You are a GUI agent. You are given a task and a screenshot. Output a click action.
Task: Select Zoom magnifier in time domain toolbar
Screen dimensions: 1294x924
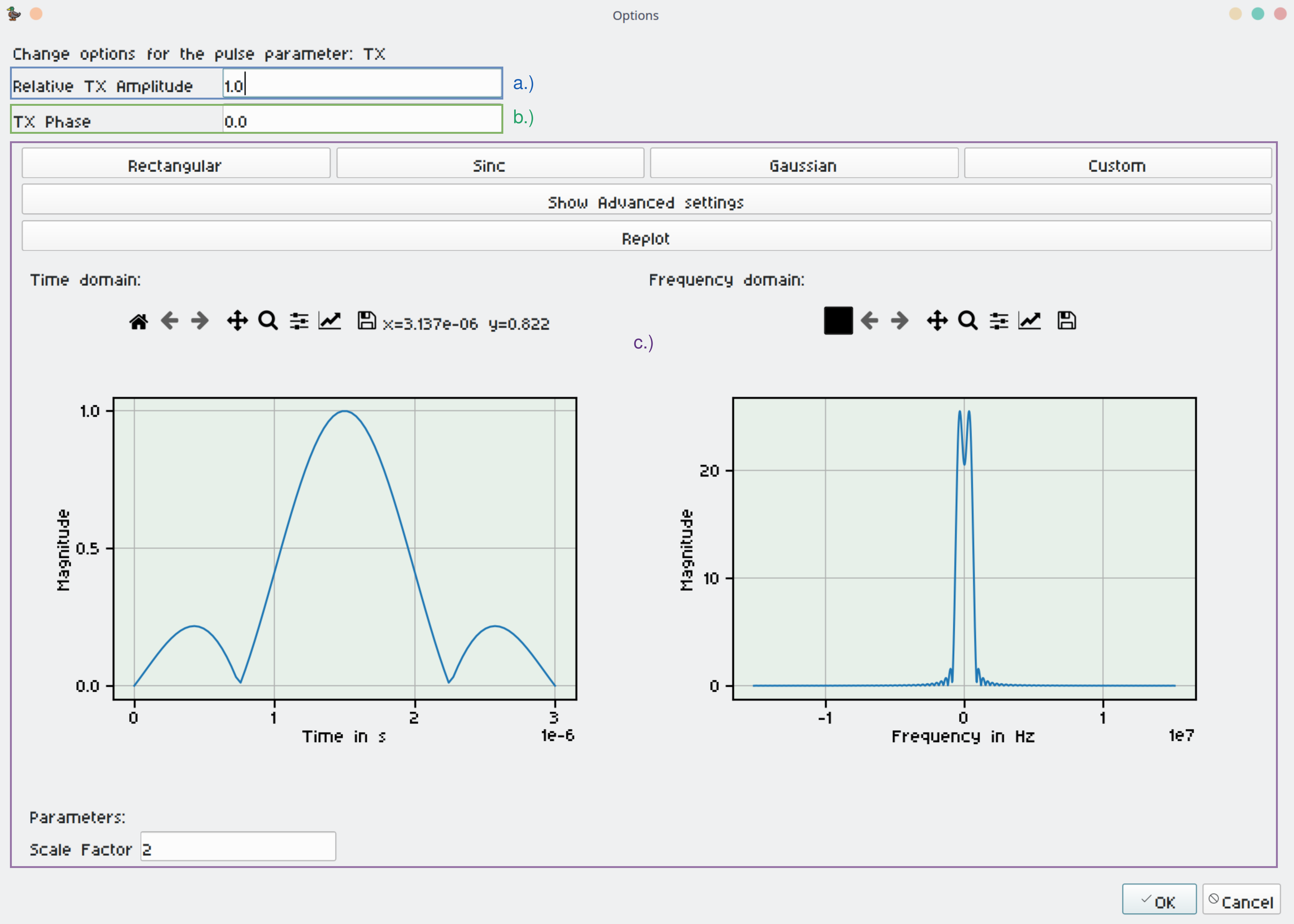[268, 321]
